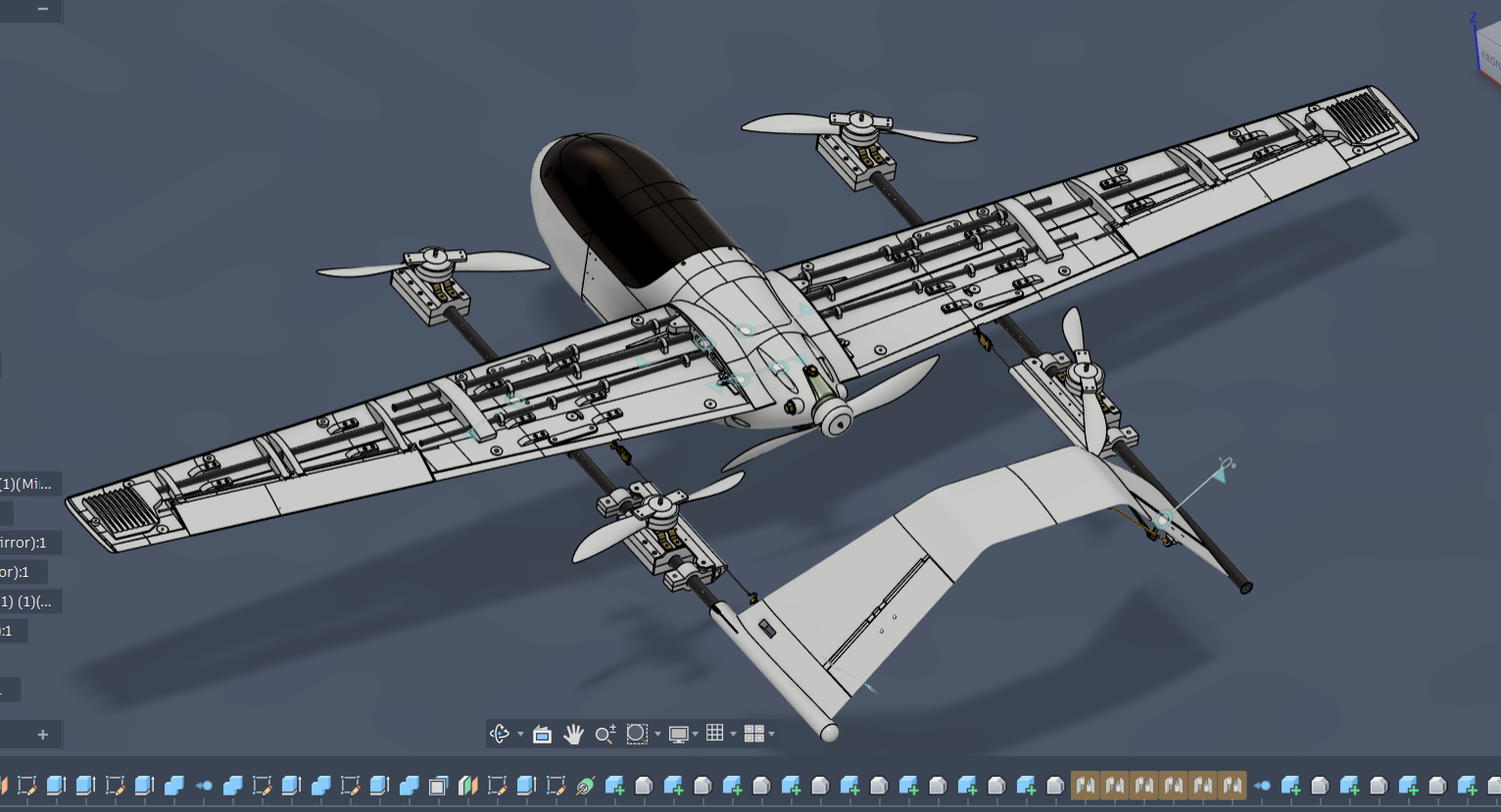This screenshot has width=1501, height=812.
Task: Click the leftmost sketch icon in the timeline
Action: tap(26, 786)
